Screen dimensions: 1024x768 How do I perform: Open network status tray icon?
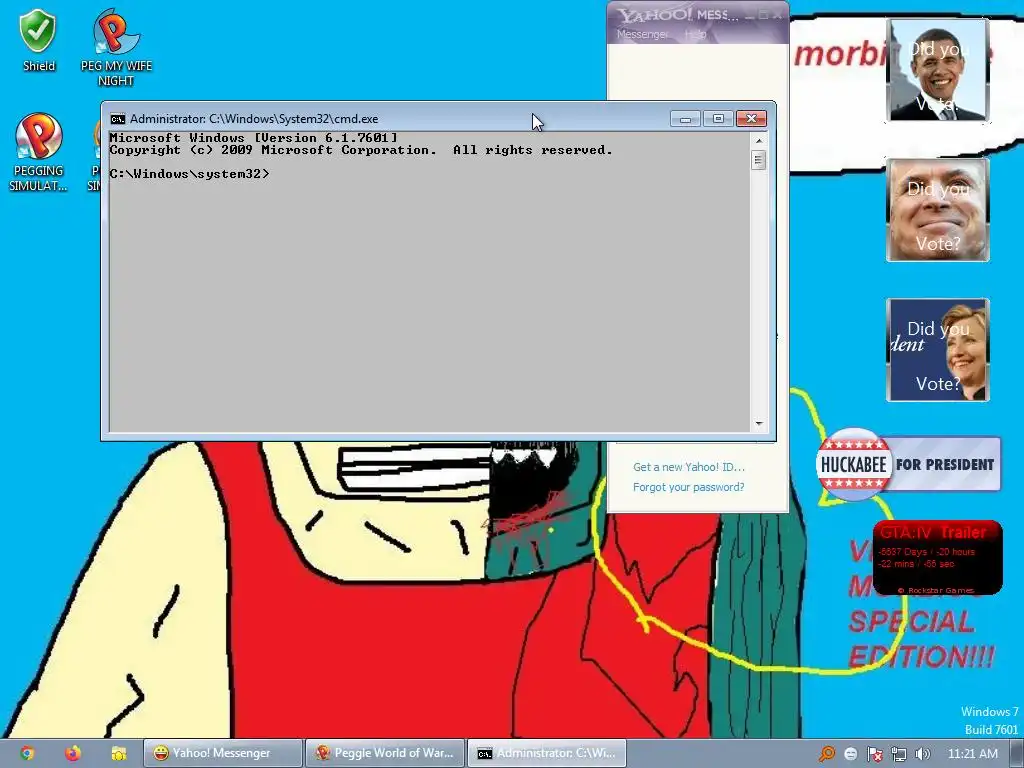point(899,754)
